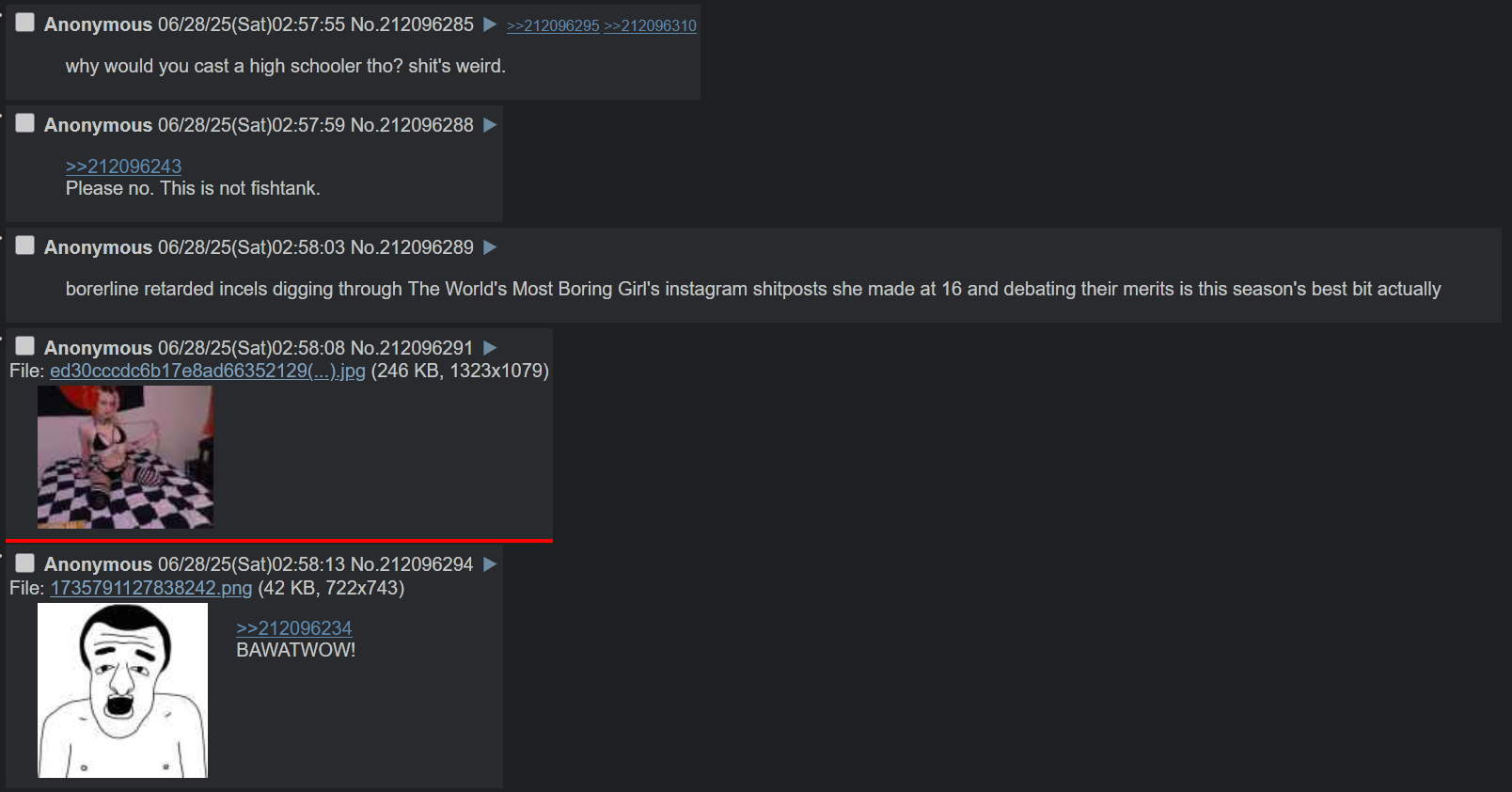Open file link ed30cccdc6b17e8ad66352129(...).jpg
This screenshot has height=792, width=1512.
coord(208,371)
